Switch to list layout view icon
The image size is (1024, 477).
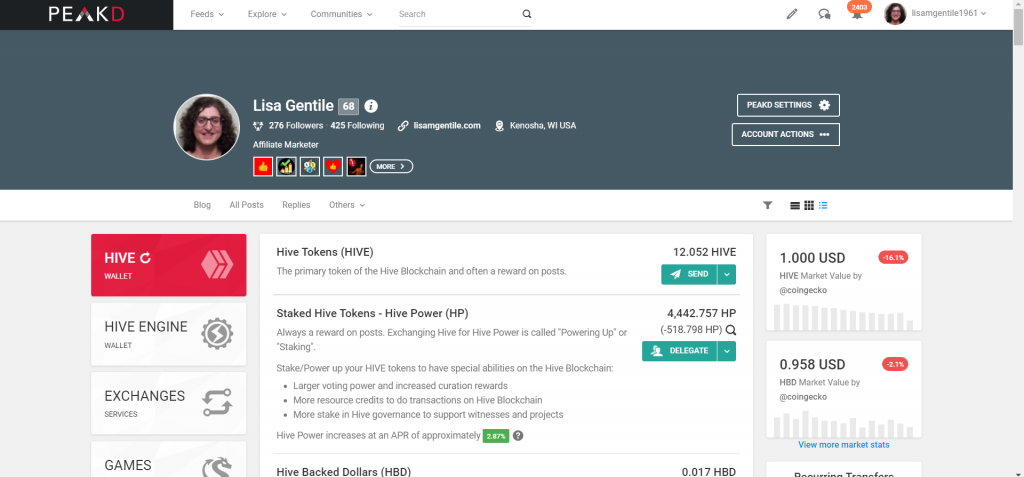click(795, 205)
